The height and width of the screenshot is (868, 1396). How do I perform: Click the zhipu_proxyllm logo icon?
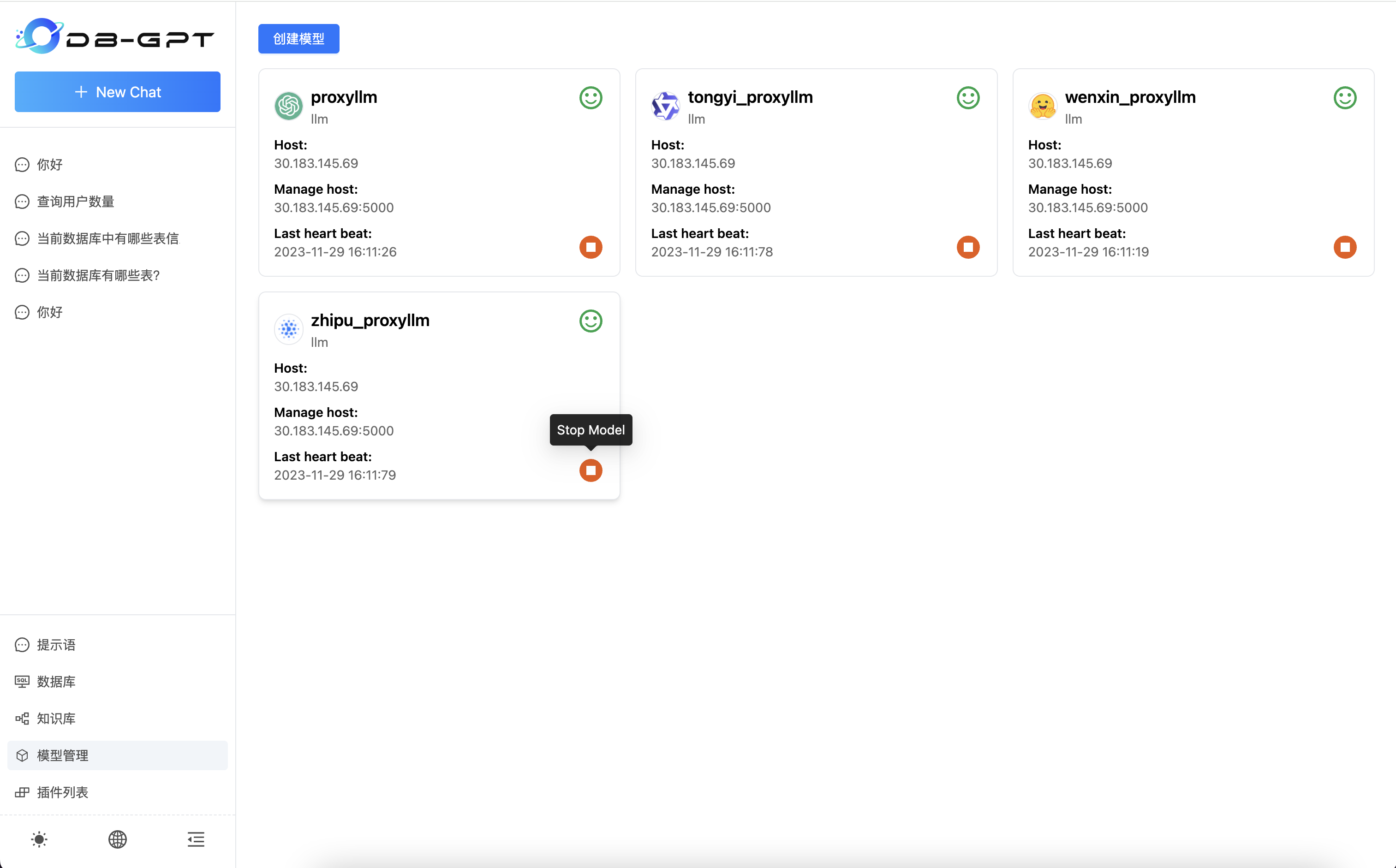coord(288,329)
